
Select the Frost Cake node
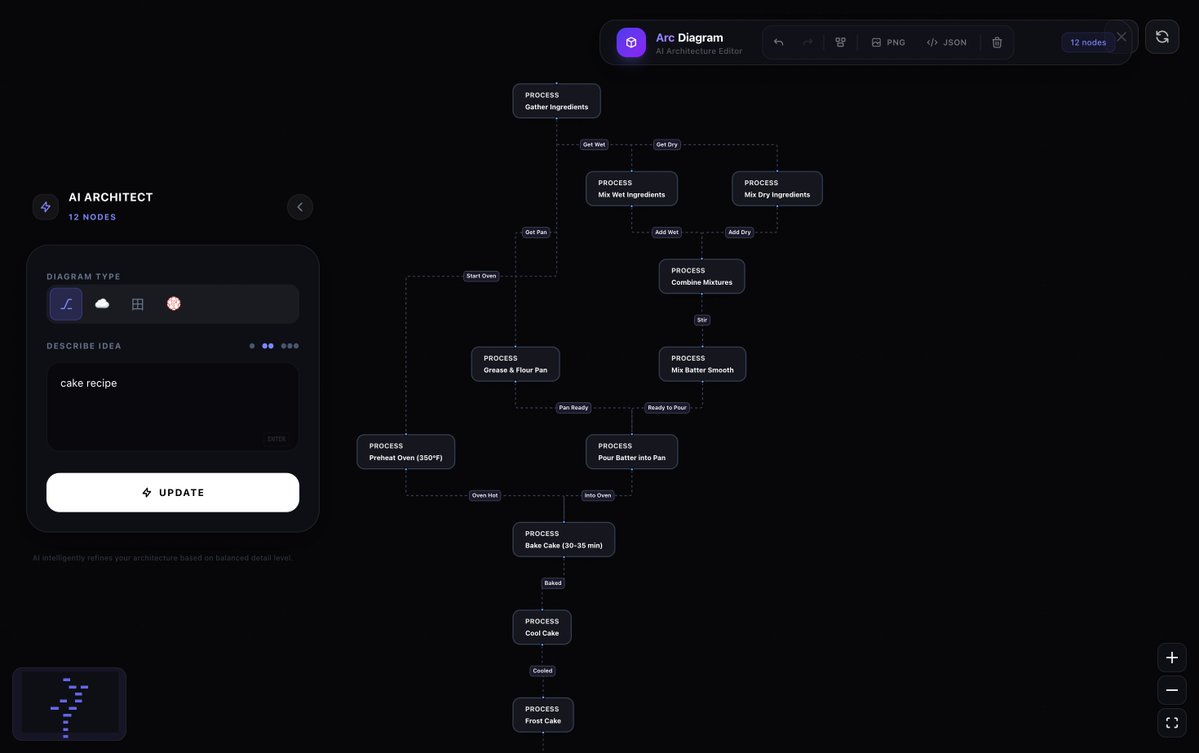click(543, 715)
